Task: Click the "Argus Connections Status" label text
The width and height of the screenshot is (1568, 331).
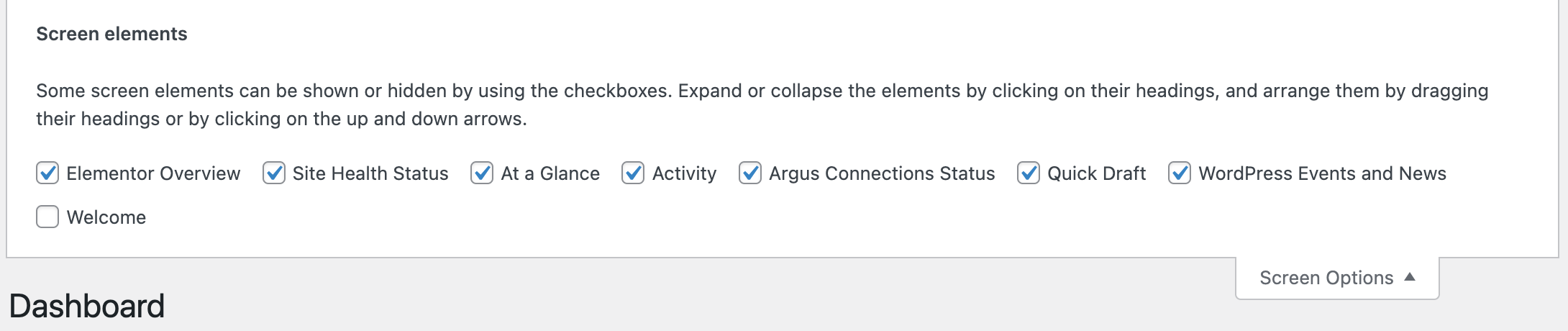Action: (882, 173)
